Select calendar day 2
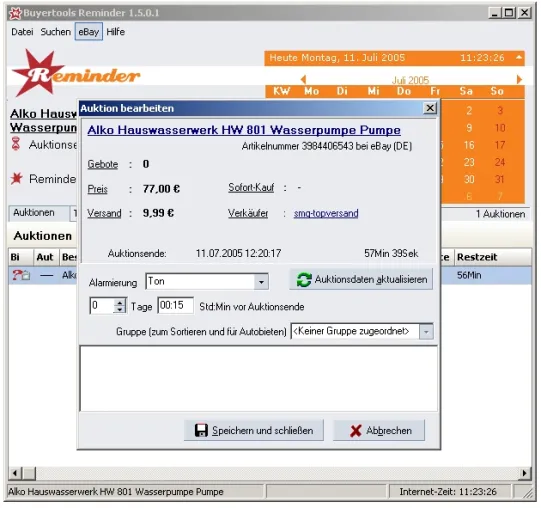This screenshot has width=541, height=508. point(469,111)
